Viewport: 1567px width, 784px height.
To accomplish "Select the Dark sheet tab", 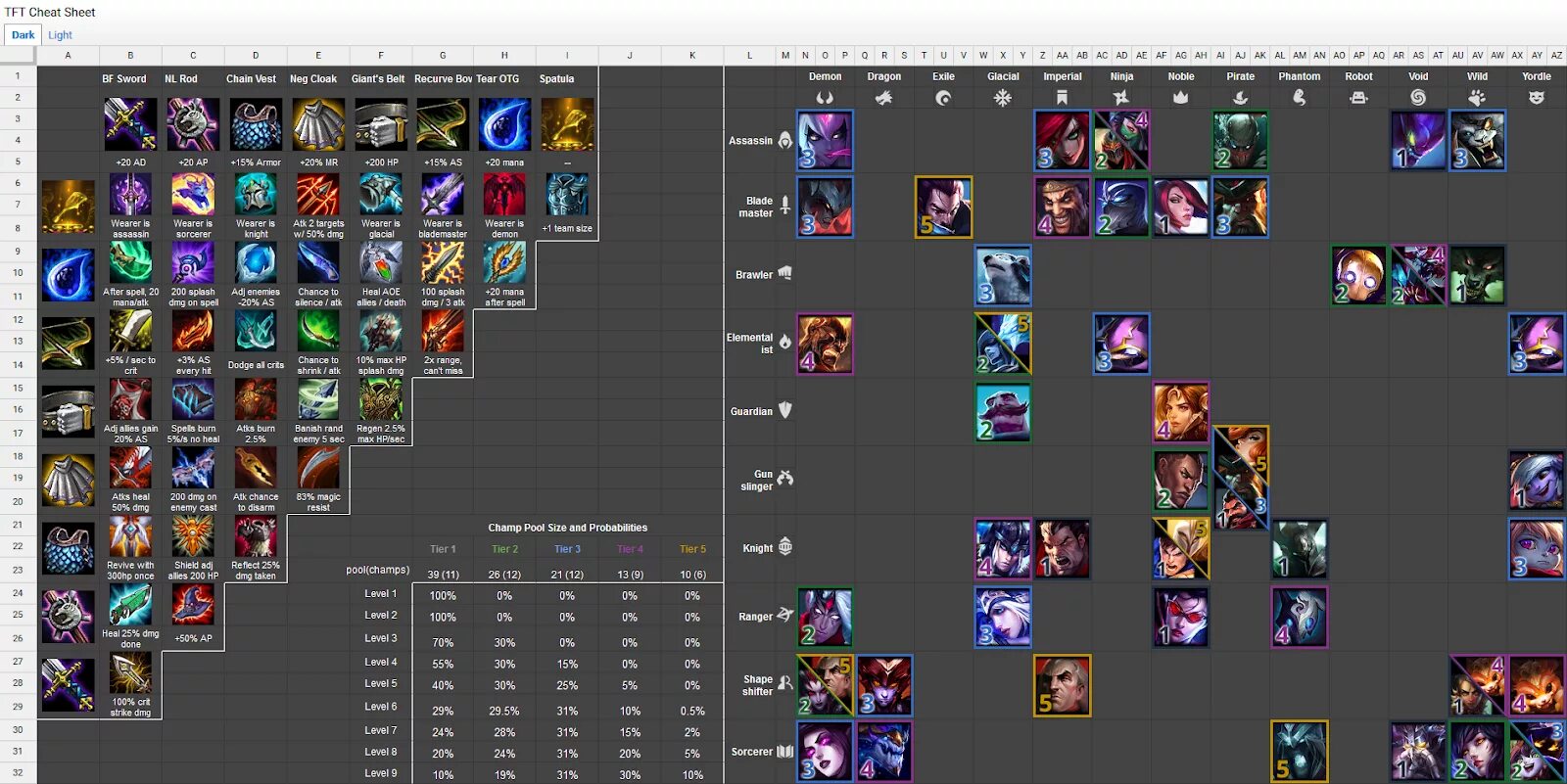I will click(23, 35).
